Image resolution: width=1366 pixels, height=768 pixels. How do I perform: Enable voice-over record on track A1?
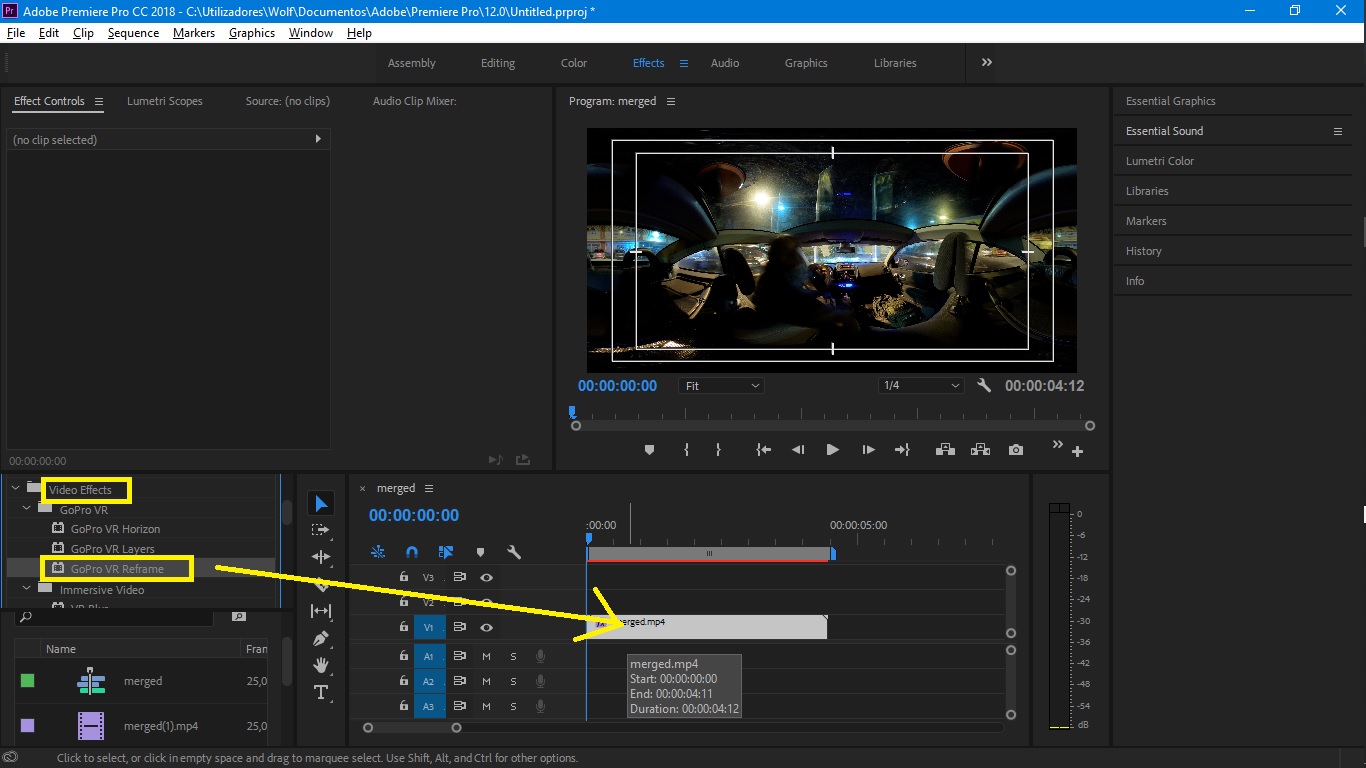541,656
